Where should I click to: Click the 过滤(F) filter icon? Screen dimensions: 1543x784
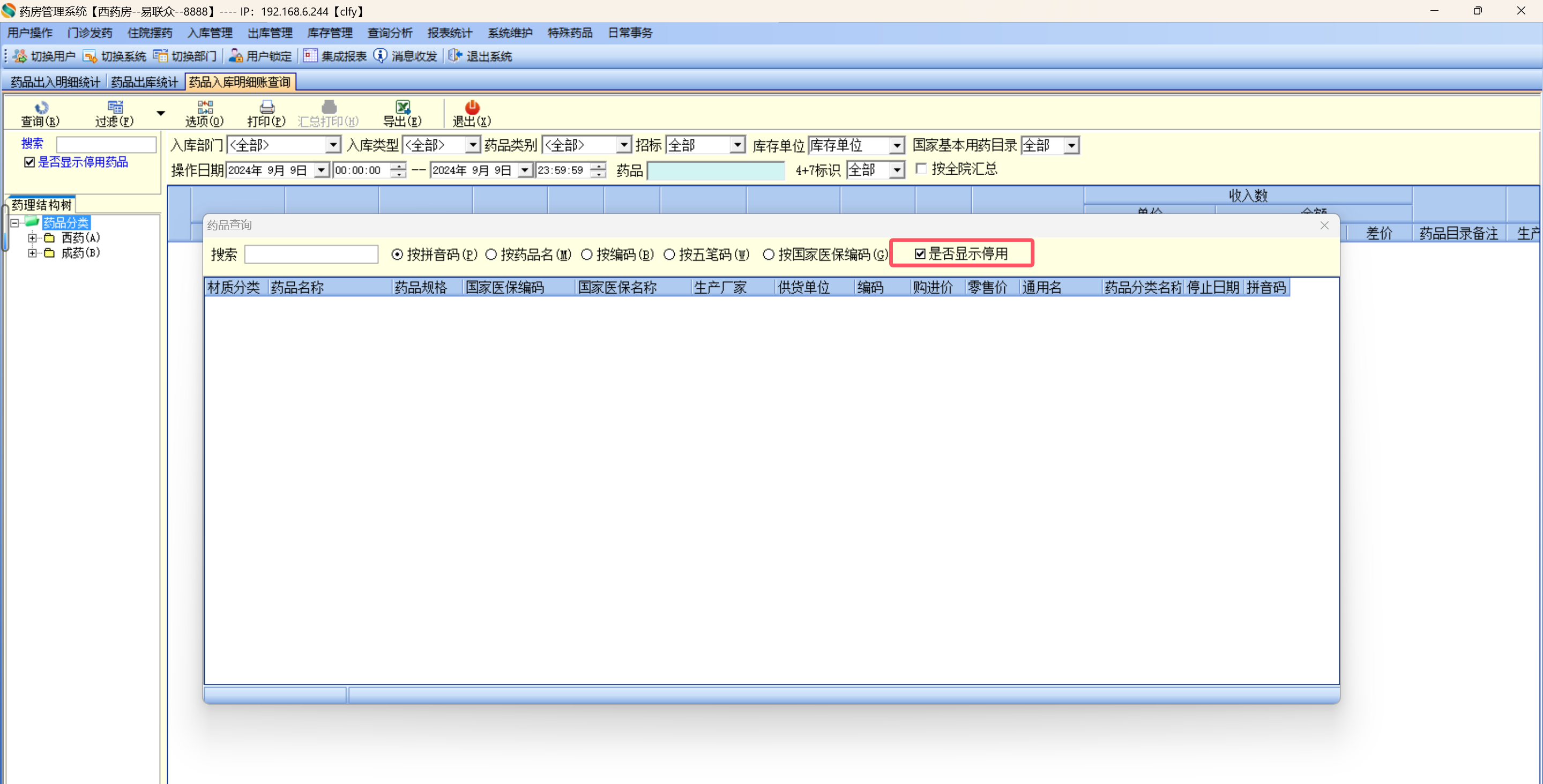pyautogui.click(x=115, y=108)
